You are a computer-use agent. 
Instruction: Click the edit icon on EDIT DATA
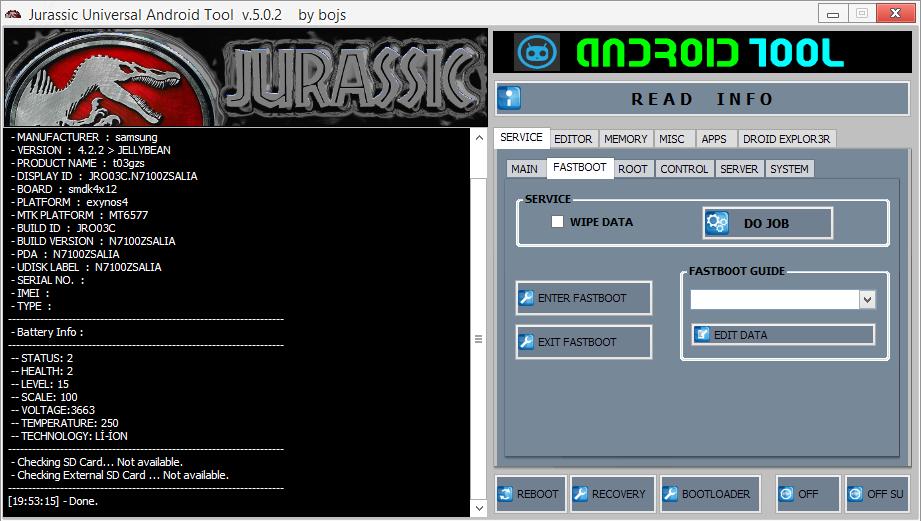[703, 334]
